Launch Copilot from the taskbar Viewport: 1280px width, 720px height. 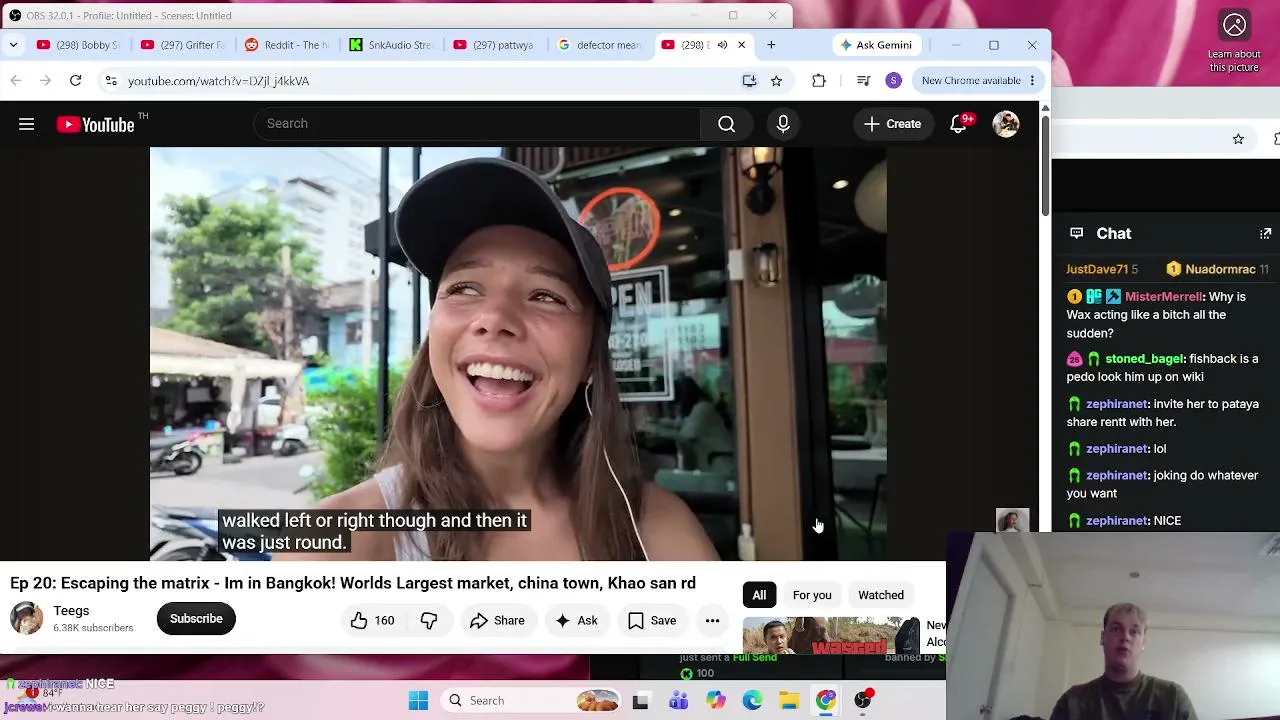pos(715,700)
